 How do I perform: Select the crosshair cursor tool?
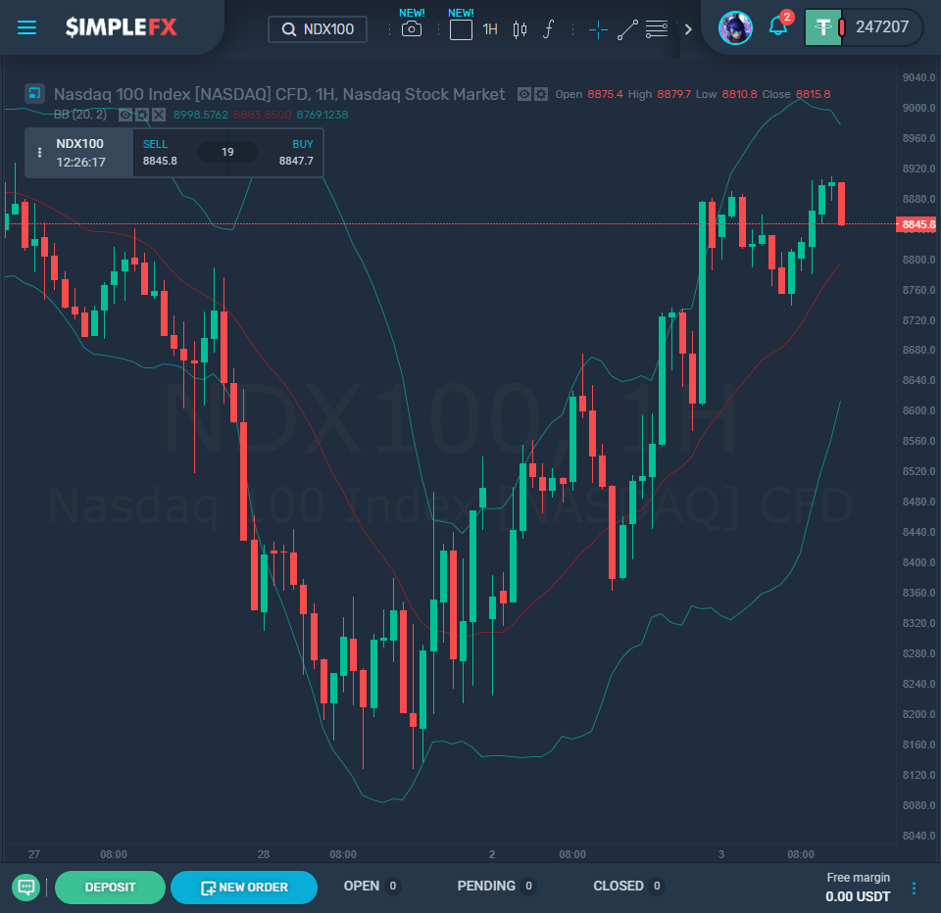point(598,29)
